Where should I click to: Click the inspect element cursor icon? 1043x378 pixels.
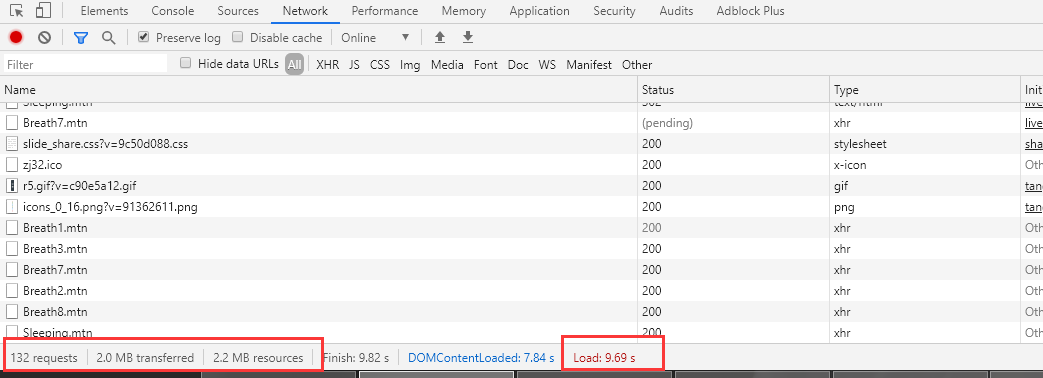pos(17,11)
